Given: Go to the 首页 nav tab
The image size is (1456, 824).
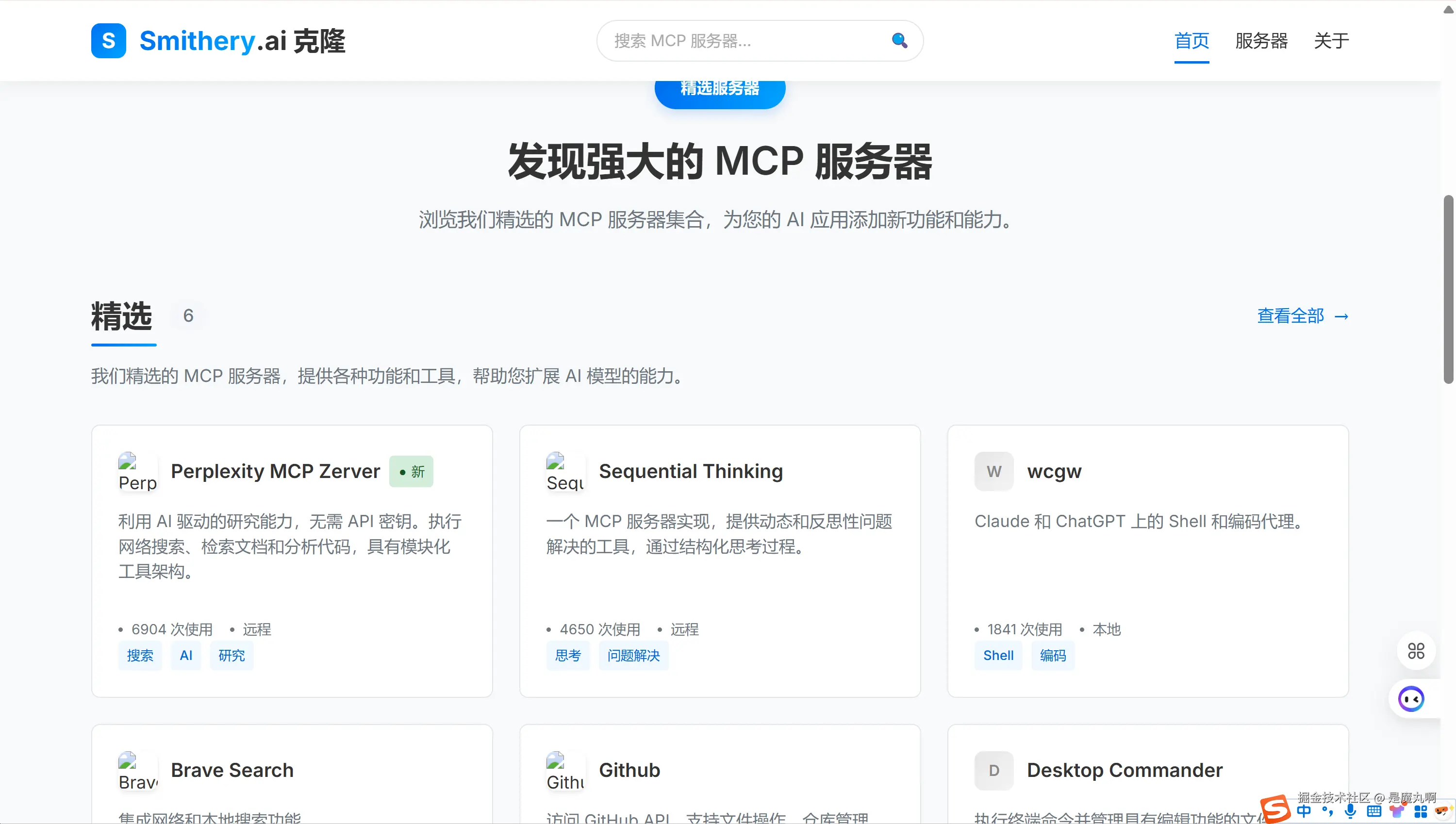Looking at the screenshot, I should pos(1191,41).
